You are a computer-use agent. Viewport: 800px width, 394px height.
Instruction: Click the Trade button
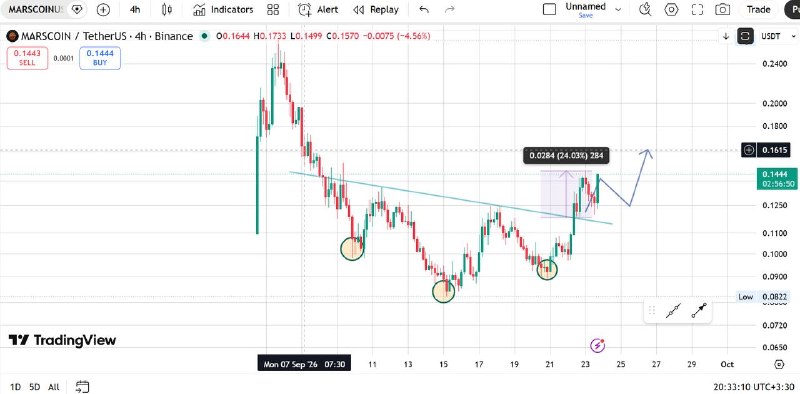tap(758, 9)
